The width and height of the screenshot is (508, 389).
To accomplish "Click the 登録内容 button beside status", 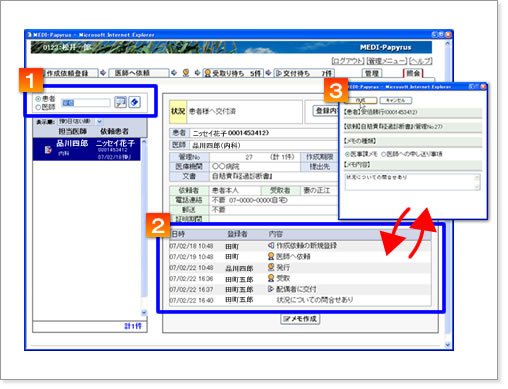I will (326, 111).
